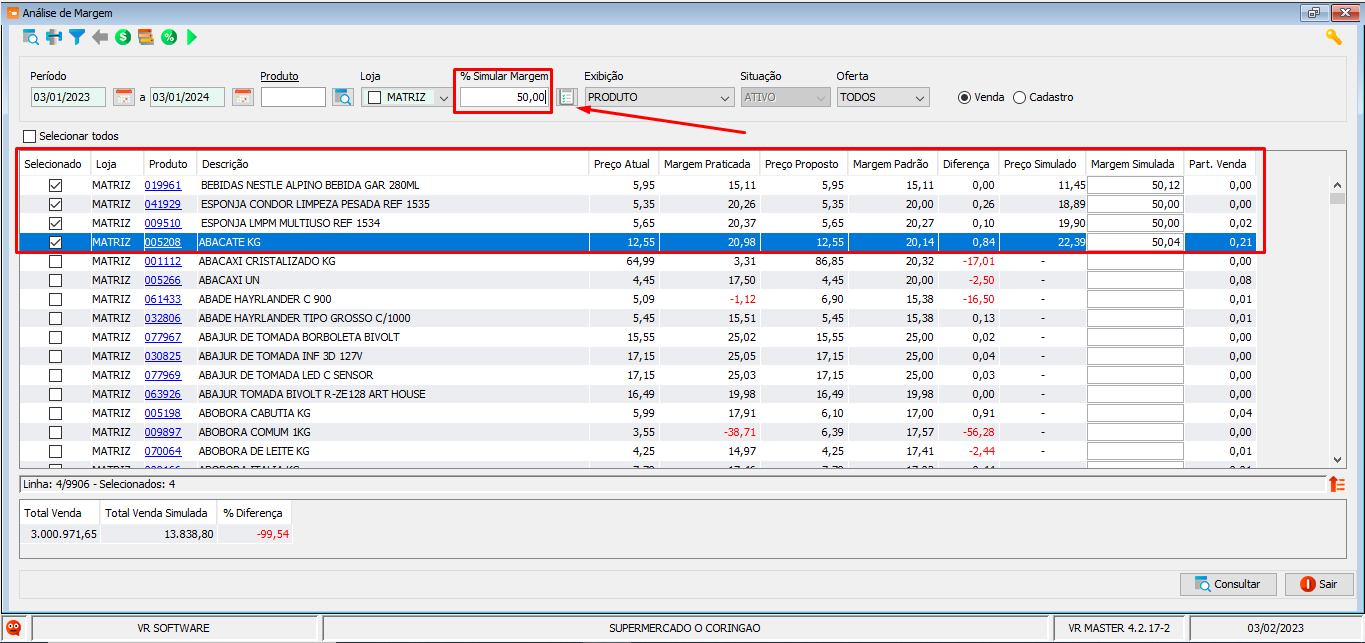This screenshot has width=1365, height=643.
Task: Click the red chat icon in status bar
Action: click(15, 628)
